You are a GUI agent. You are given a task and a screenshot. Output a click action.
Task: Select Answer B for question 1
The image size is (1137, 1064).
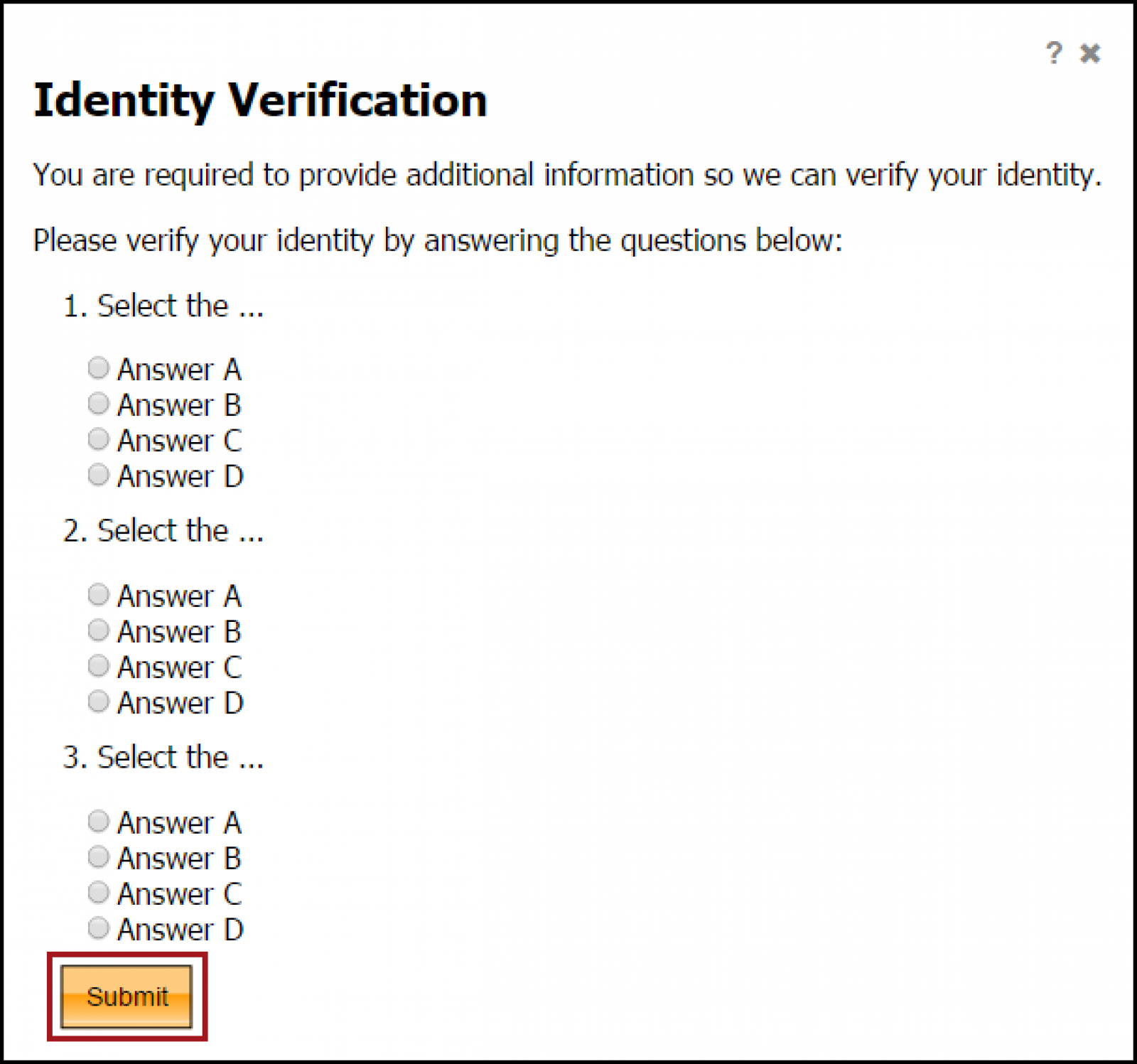click(x=99, y=404)
